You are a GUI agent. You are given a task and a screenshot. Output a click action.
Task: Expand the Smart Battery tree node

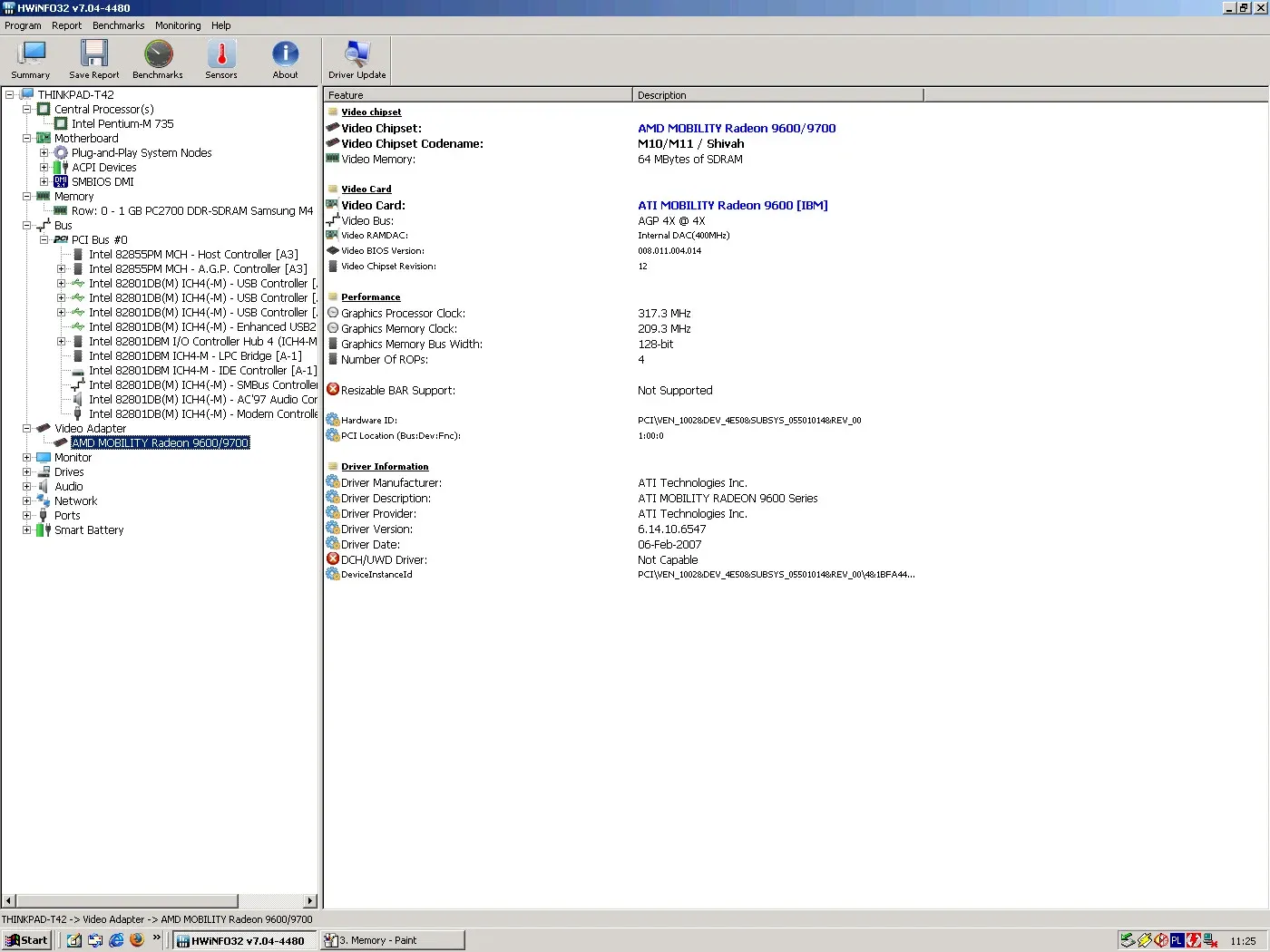coord(26,529)
